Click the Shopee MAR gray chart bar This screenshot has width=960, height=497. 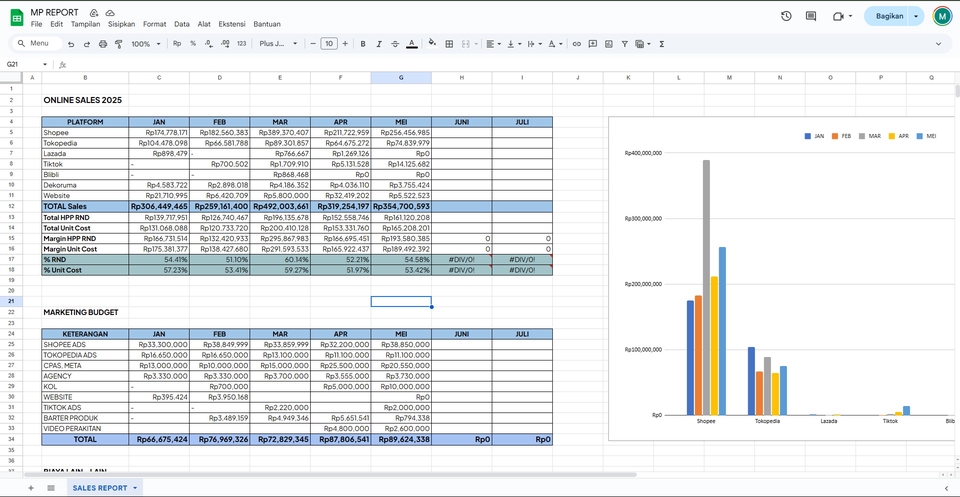[x=707, y=288]
